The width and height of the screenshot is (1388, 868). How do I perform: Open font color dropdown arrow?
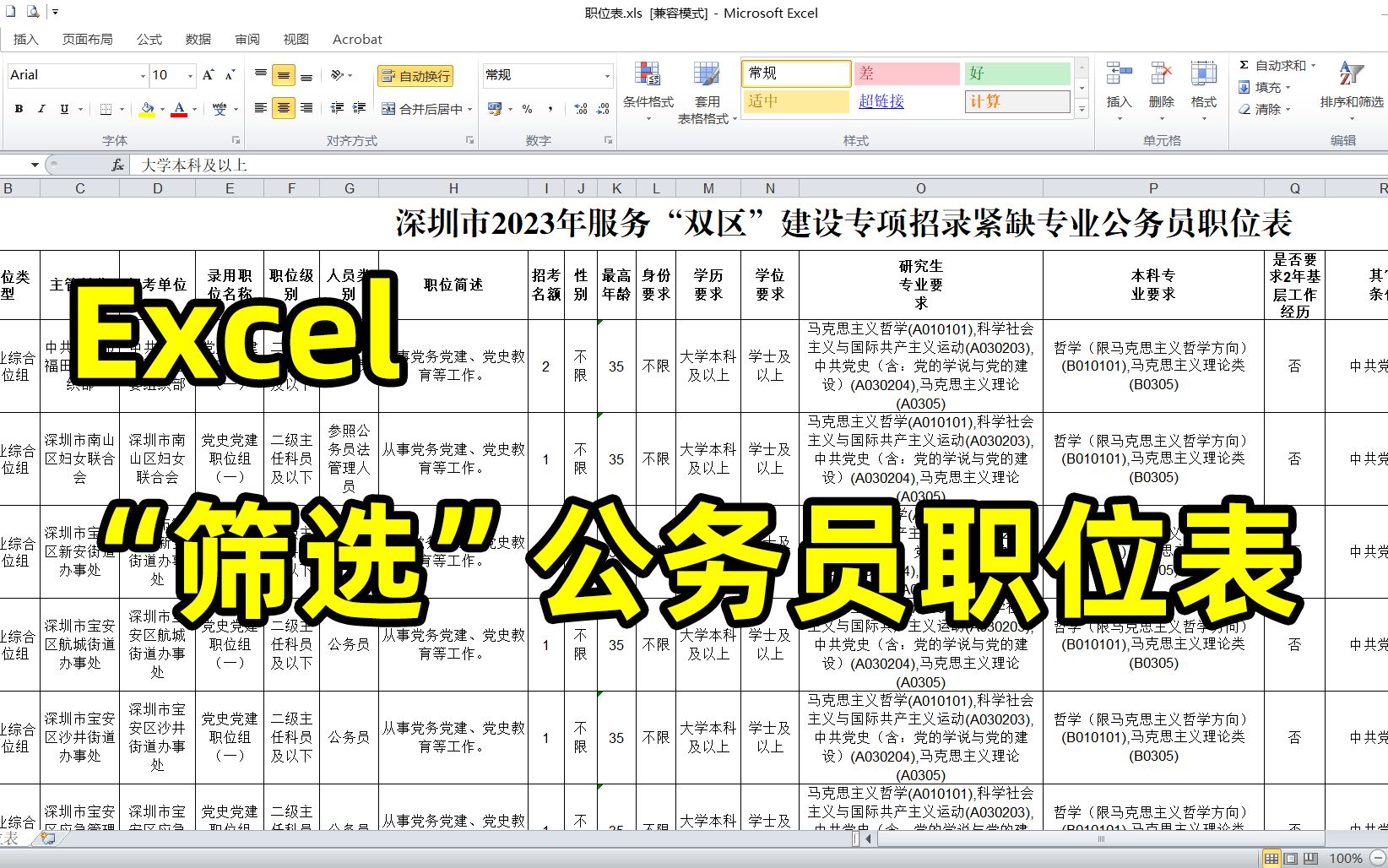pos(195,109)
